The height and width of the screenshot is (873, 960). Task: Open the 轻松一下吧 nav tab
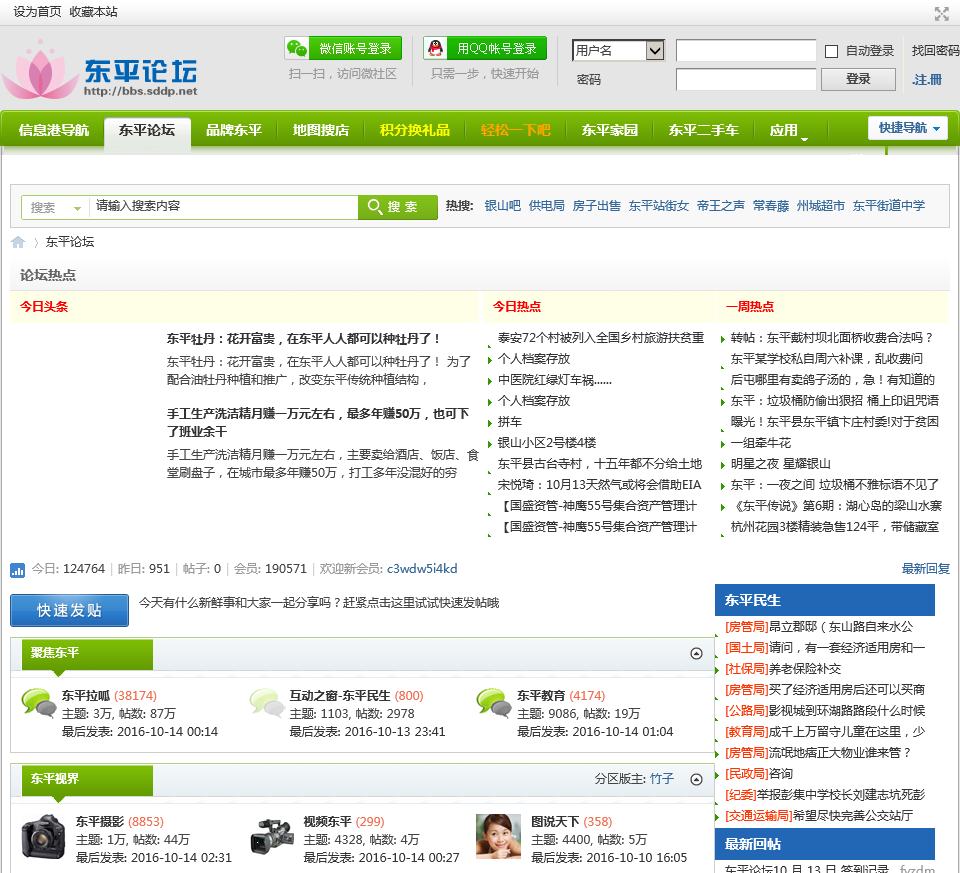tap(516, 130)
